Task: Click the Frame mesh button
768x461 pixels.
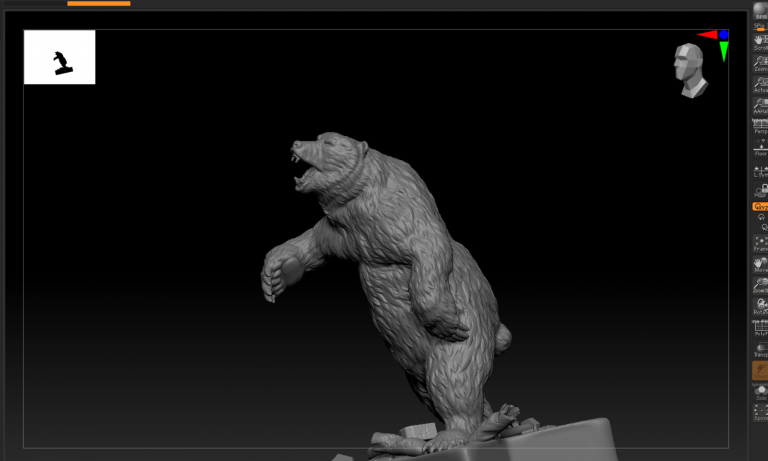Action: [x=761, y=243]
